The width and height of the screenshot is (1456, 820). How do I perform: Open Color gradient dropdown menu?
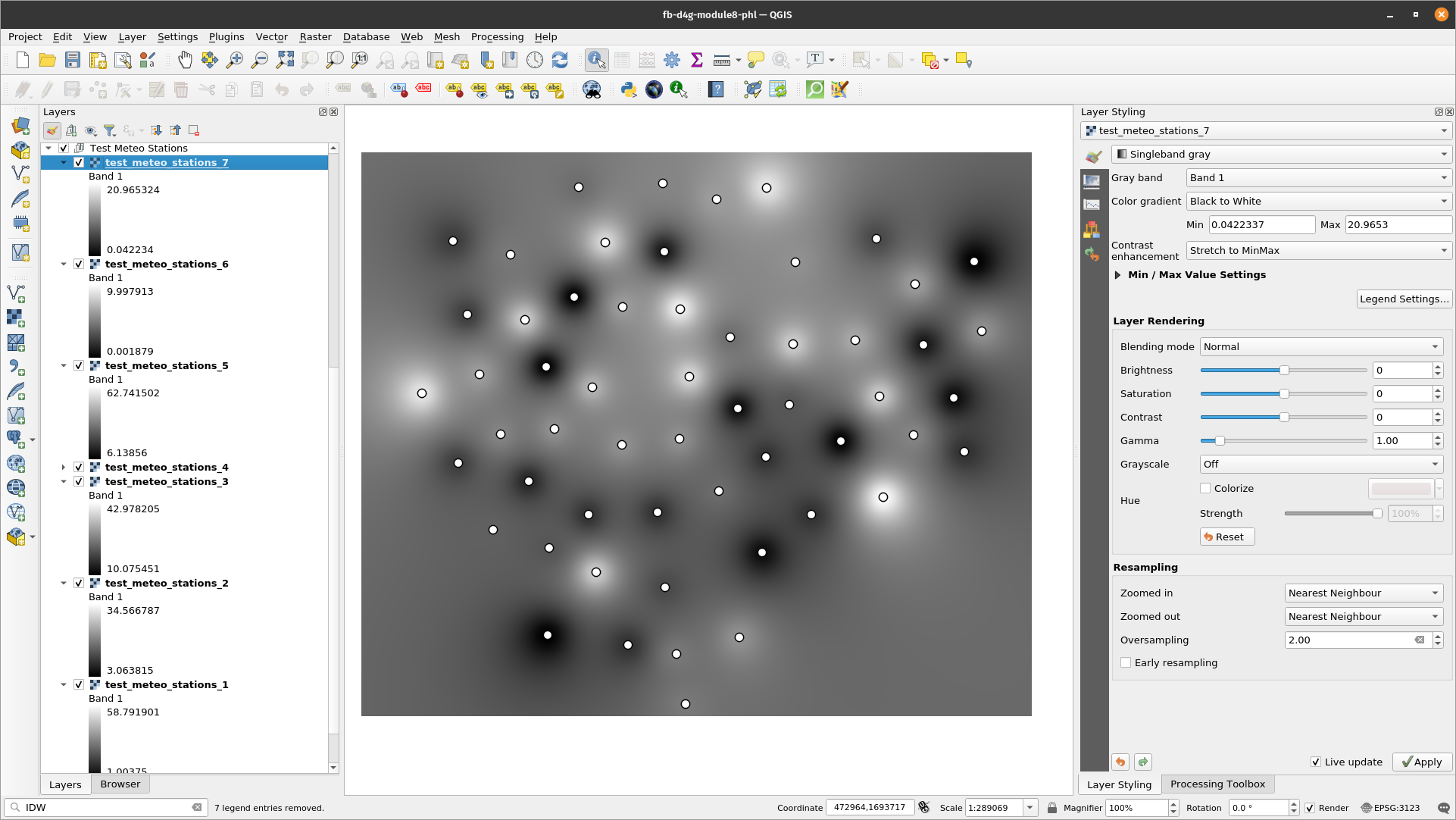pos(1314,200)
